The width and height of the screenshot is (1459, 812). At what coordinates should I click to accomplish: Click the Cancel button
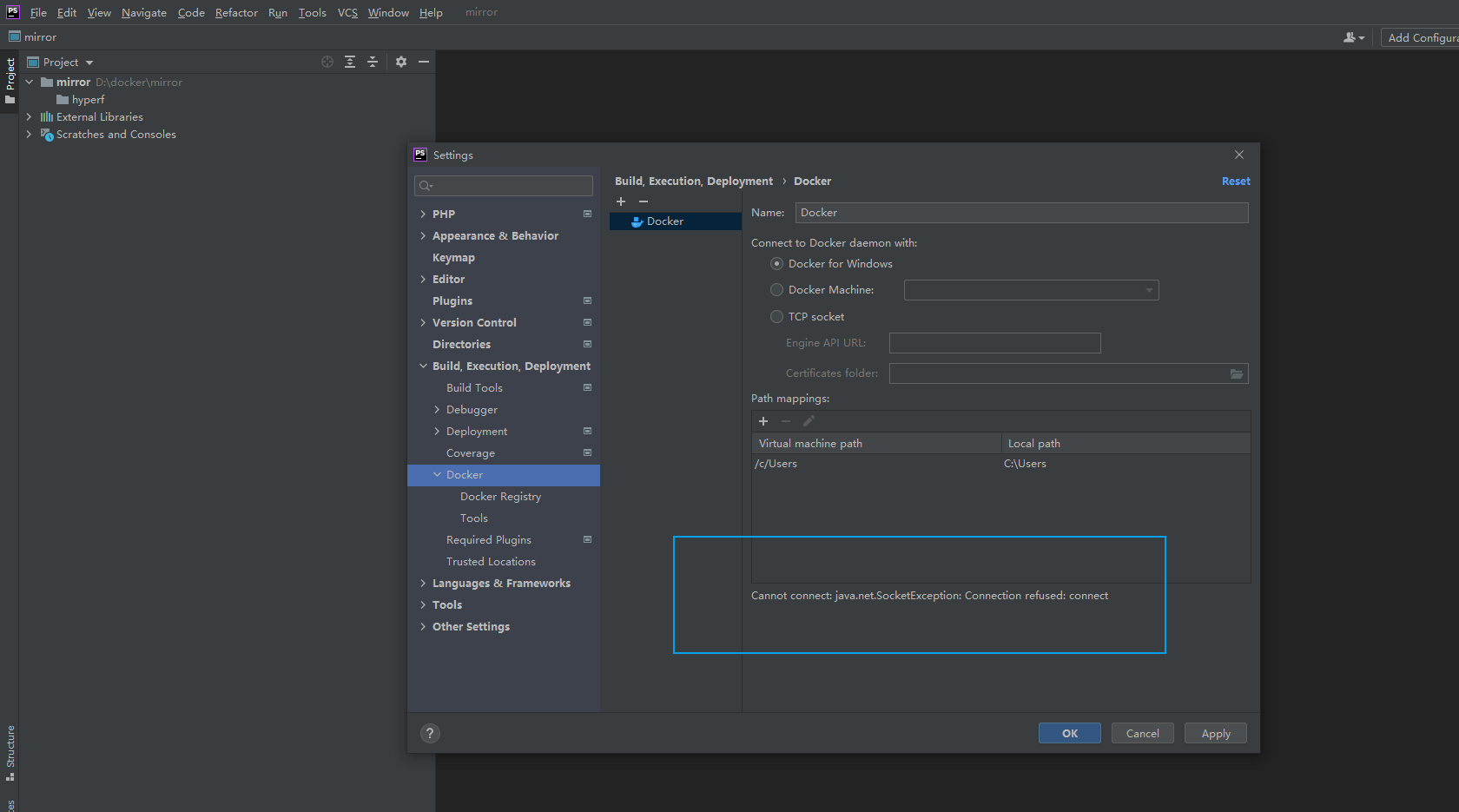(1143, 733)
